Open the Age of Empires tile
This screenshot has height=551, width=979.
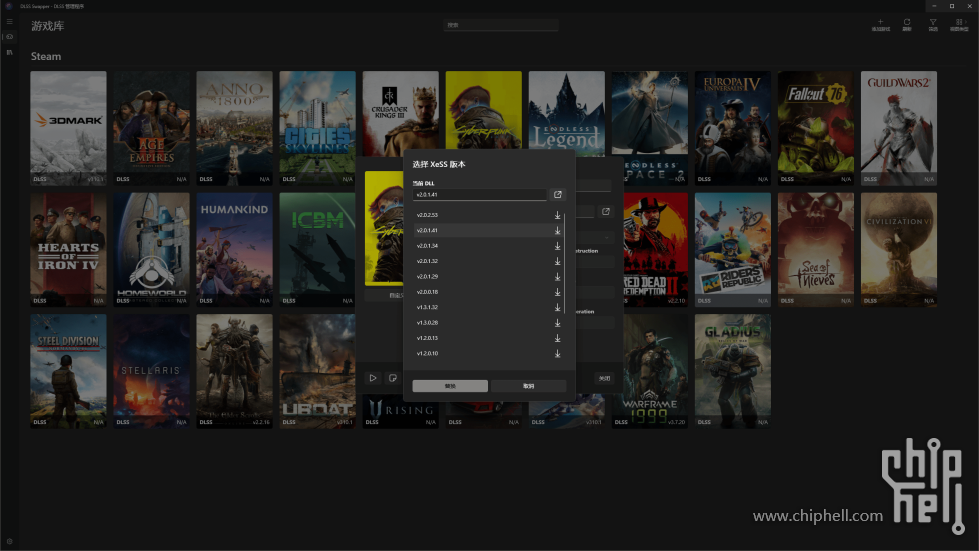pyautogui.click(x=152, y=128)
